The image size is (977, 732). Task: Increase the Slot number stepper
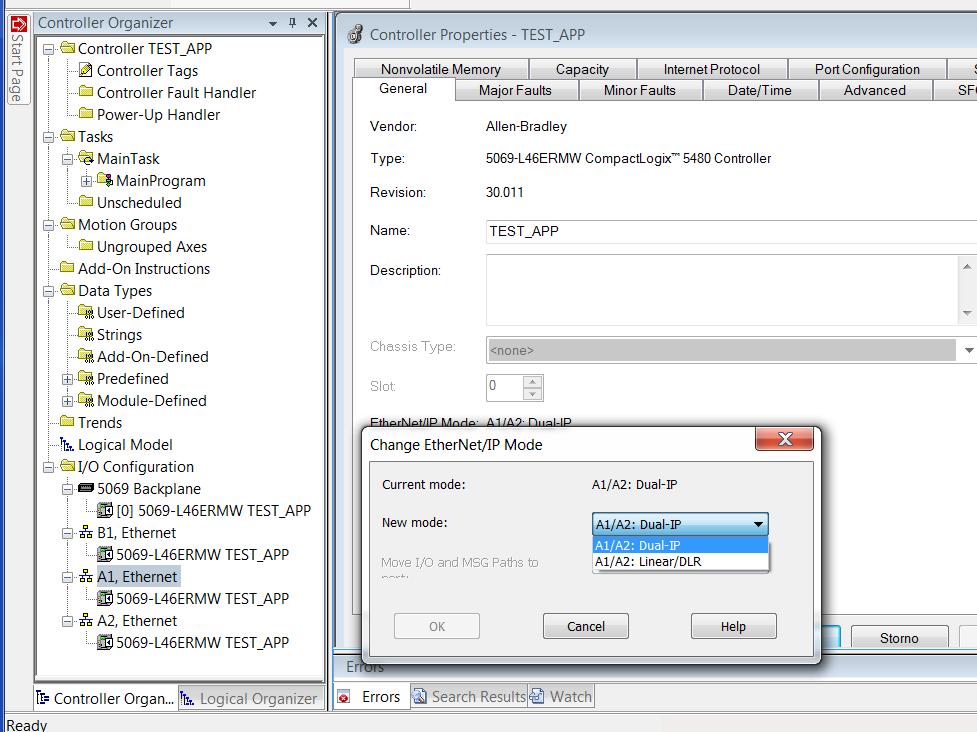pyautogui.click(x=532, y=380)
